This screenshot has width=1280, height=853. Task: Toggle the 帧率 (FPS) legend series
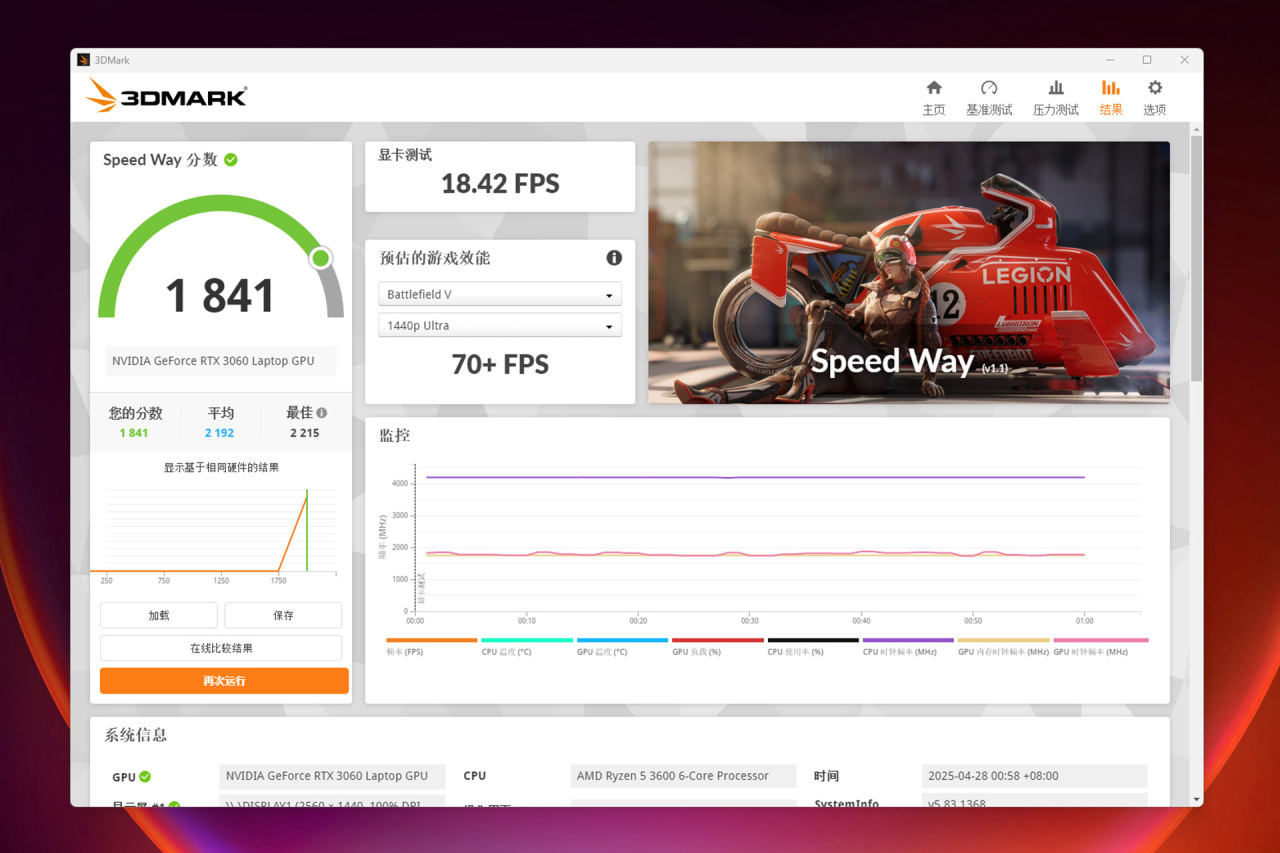coord(431,646)
